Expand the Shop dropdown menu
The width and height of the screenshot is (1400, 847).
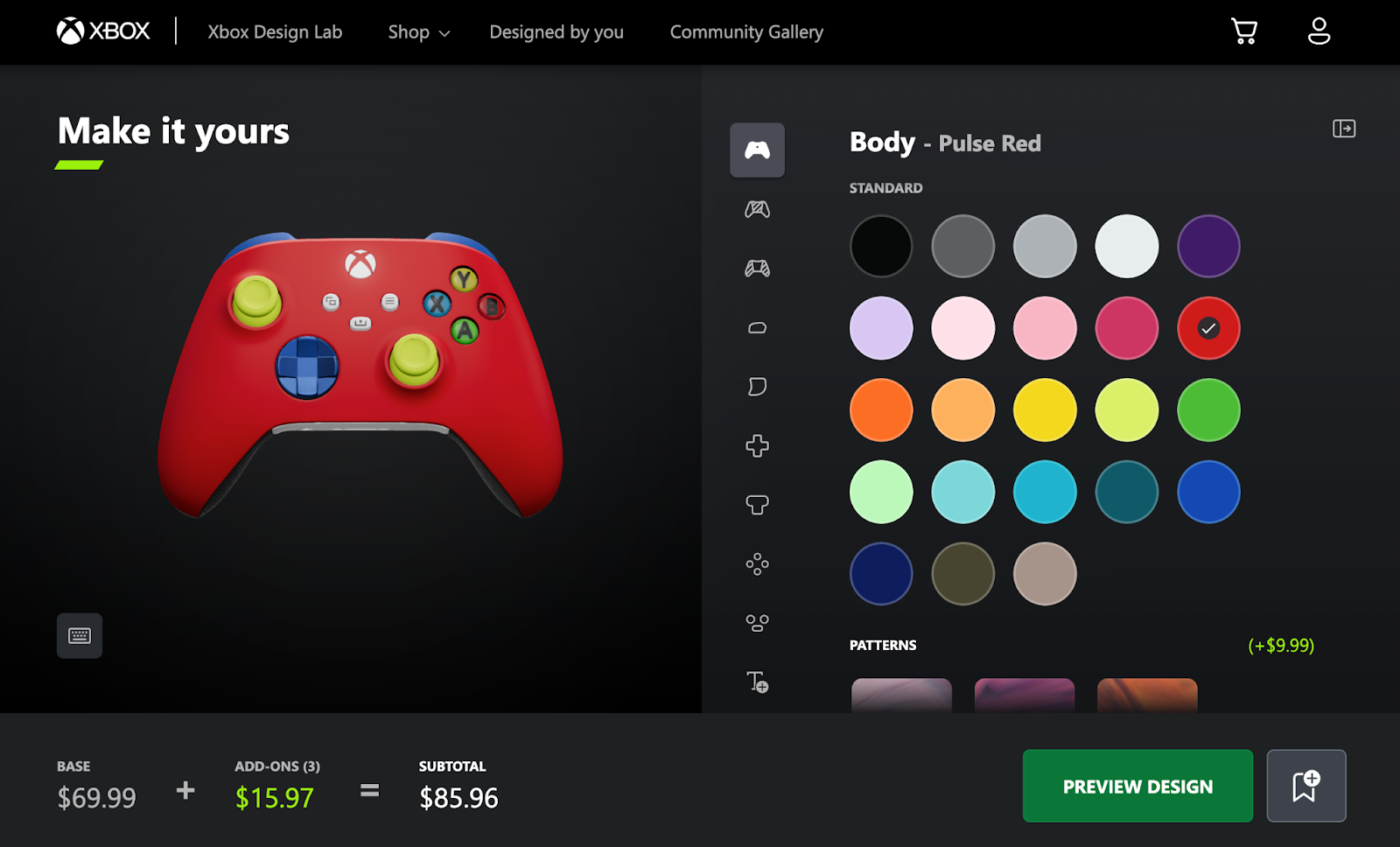(419, 32)
